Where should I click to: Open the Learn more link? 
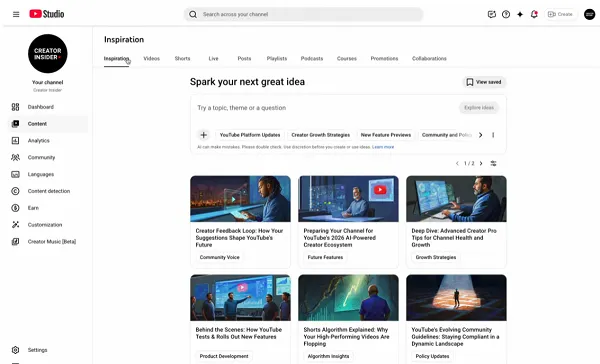pyautogui.click(x=383, y=147)
